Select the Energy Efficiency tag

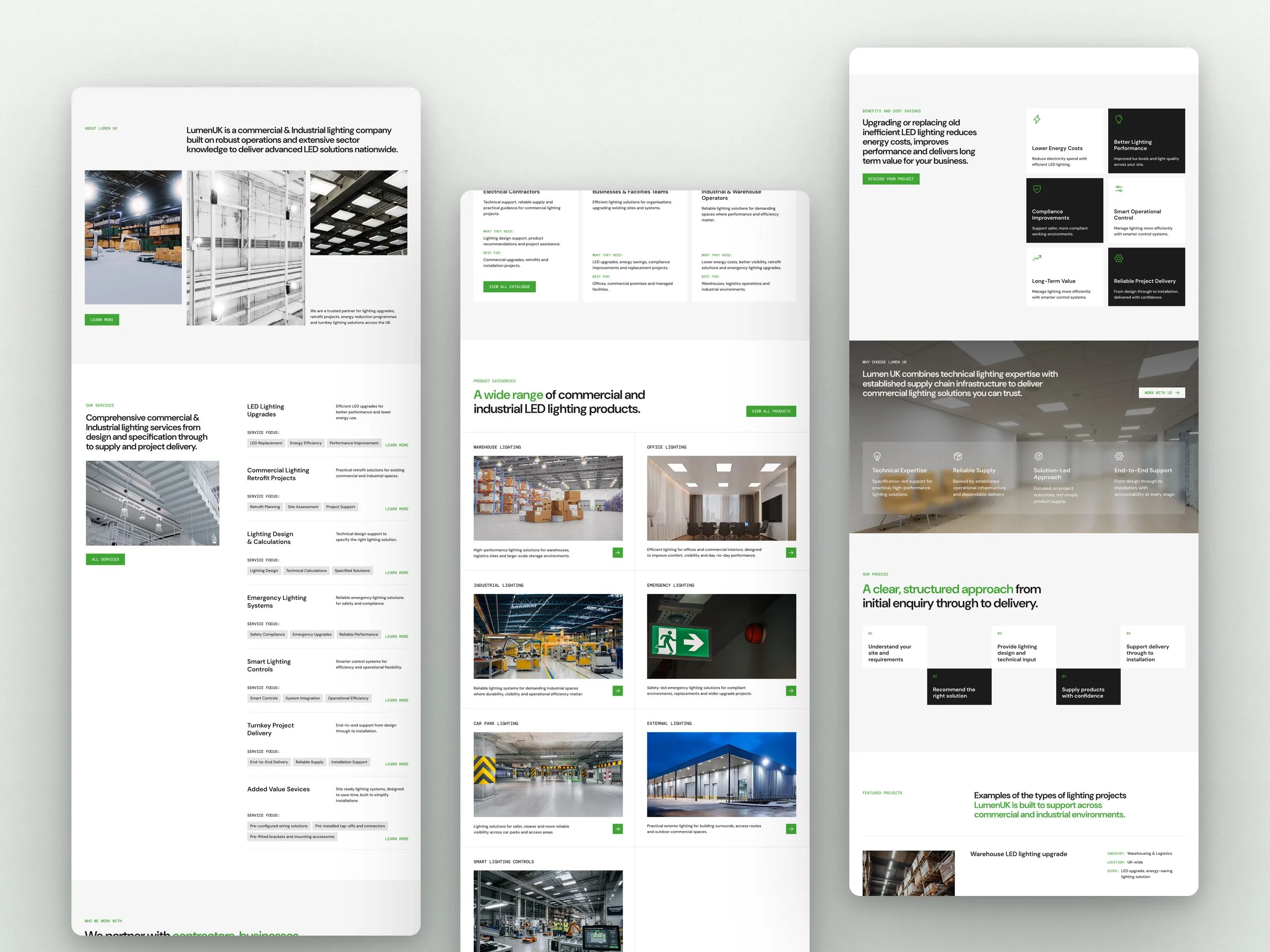(306, 443)
